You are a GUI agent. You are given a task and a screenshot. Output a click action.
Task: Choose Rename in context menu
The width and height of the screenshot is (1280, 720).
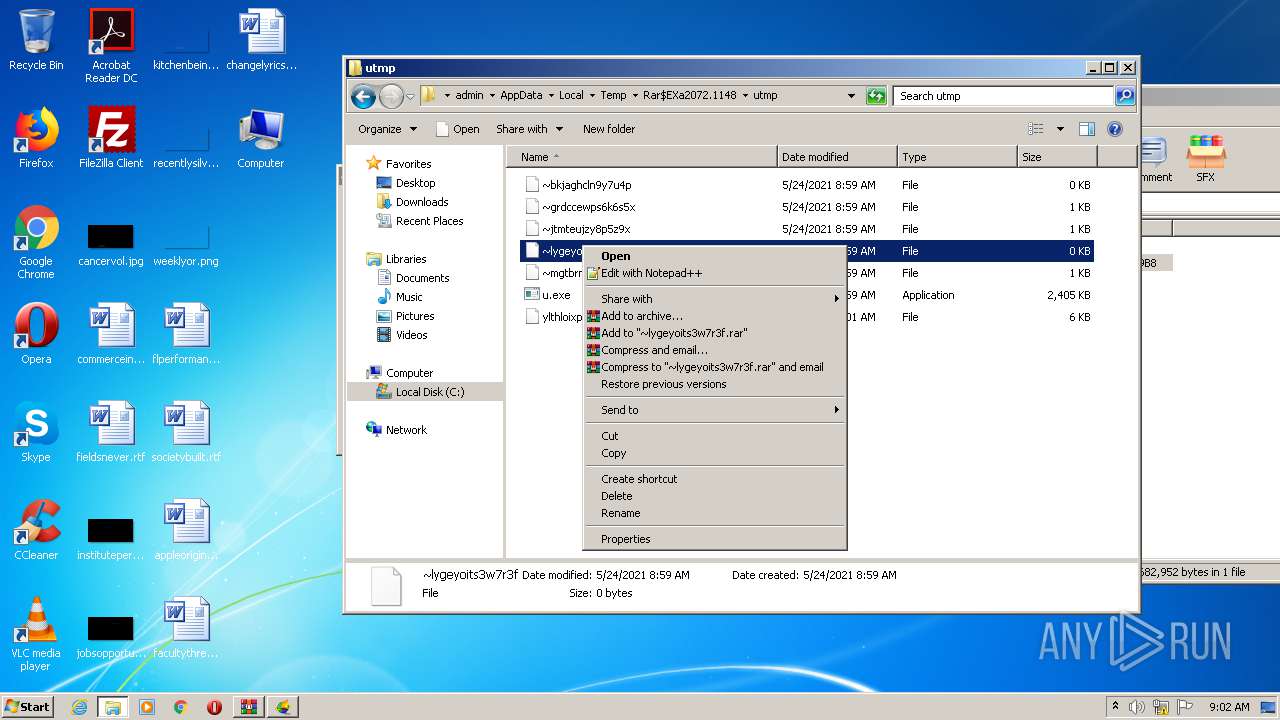715,513
